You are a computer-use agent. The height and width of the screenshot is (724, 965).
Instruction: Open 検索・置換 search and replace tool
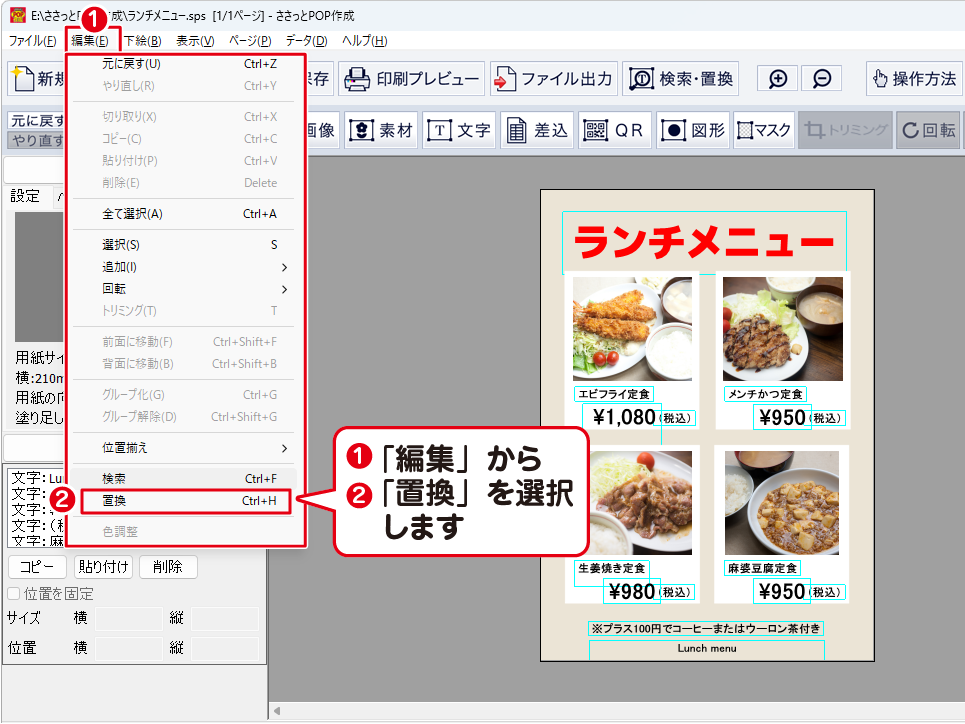(640, 79)
